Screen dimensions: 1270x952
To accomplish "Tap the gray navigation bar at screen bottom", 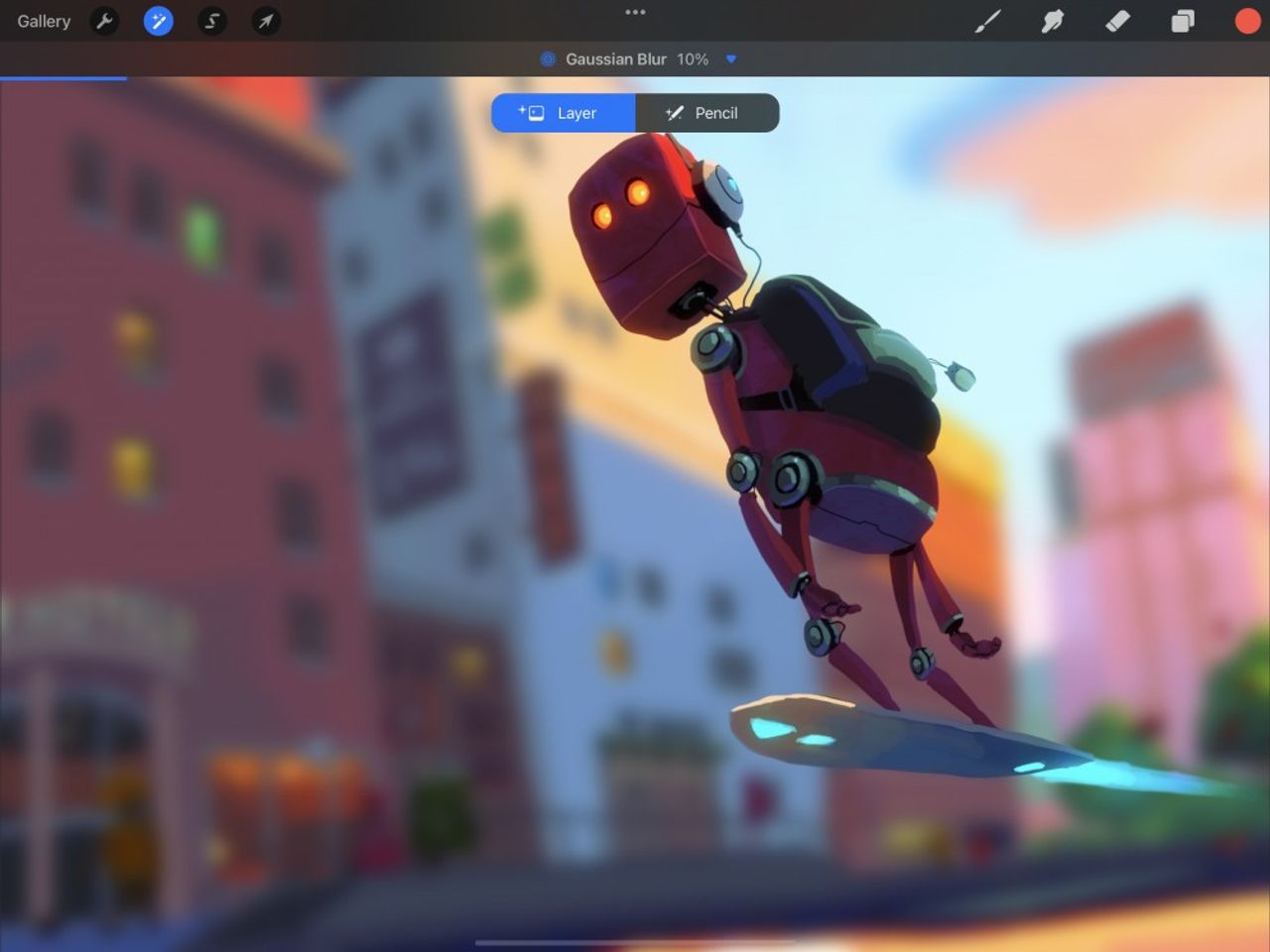I will coord(635,942).
